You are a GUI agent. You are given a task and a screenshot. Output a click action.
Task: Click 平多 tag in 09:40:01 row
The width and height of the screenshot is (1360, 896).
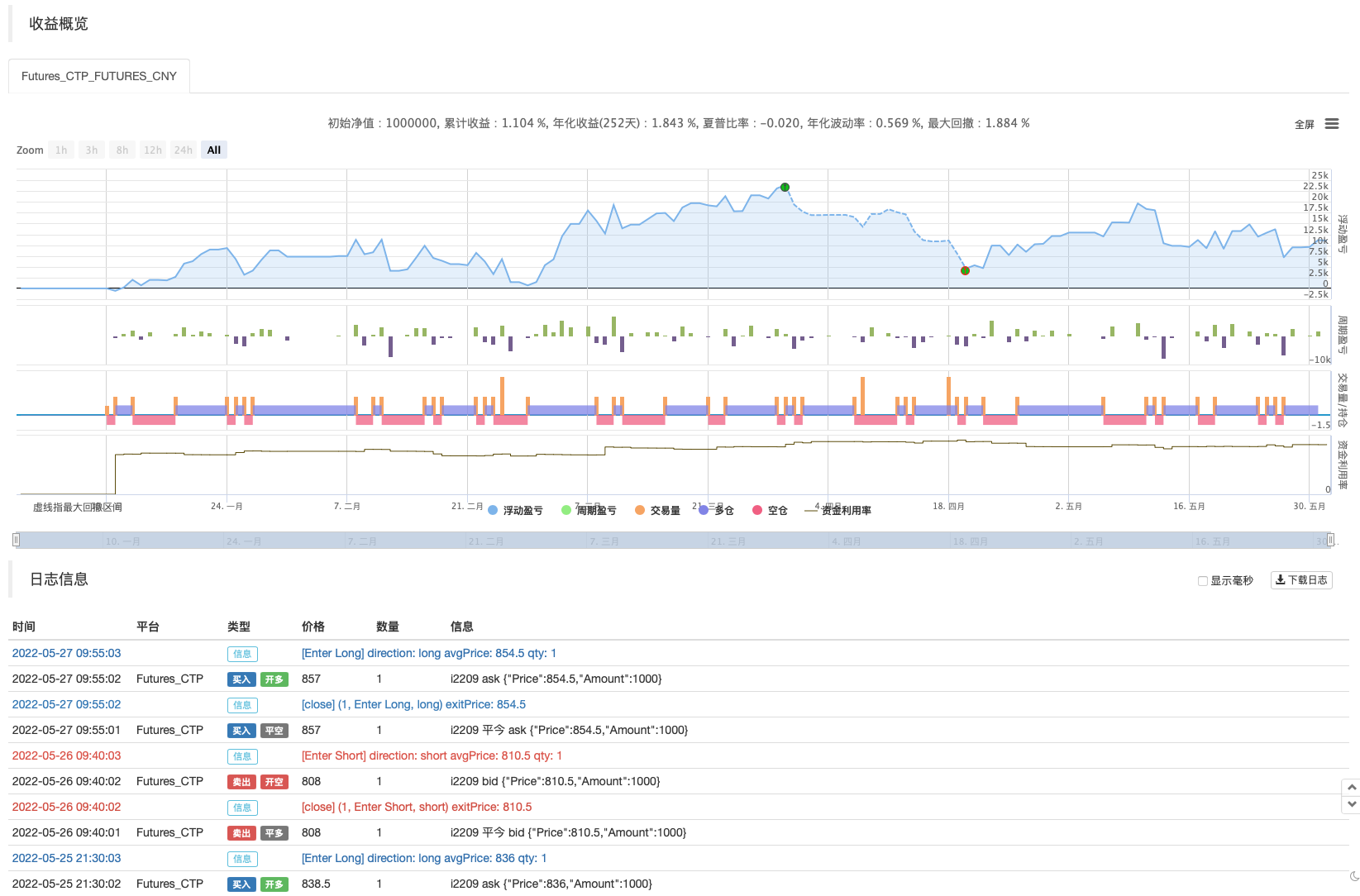pyautogui.click(x=274, y=833)
